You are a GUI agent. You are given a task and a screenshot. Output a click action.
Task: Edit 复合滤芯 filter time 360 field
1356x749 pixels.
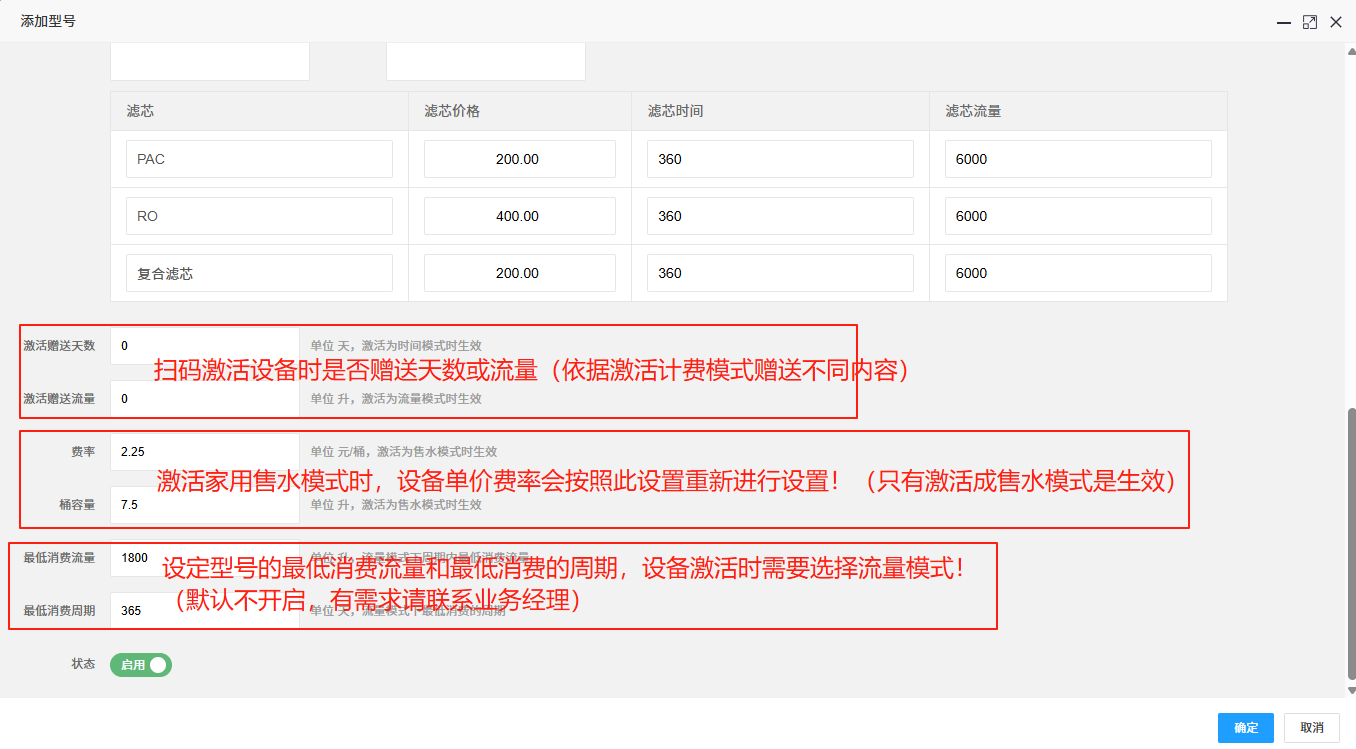coord(780,273)
